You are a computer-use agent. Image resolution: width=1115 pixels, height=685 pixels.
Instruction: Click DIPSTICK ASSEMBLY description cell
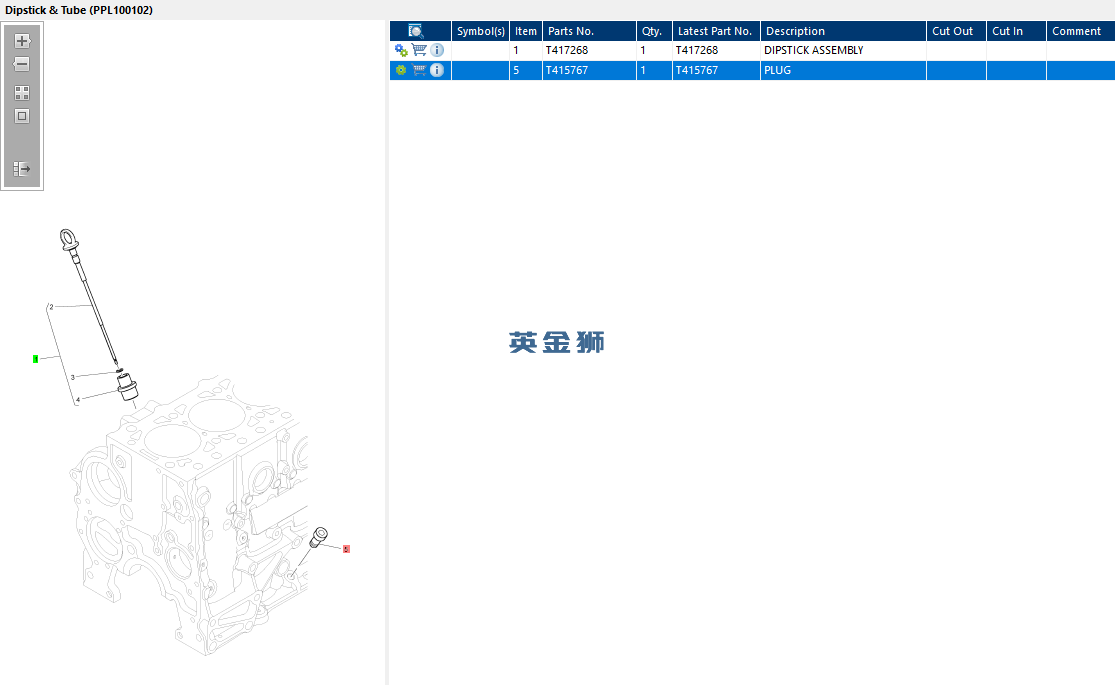843,51
